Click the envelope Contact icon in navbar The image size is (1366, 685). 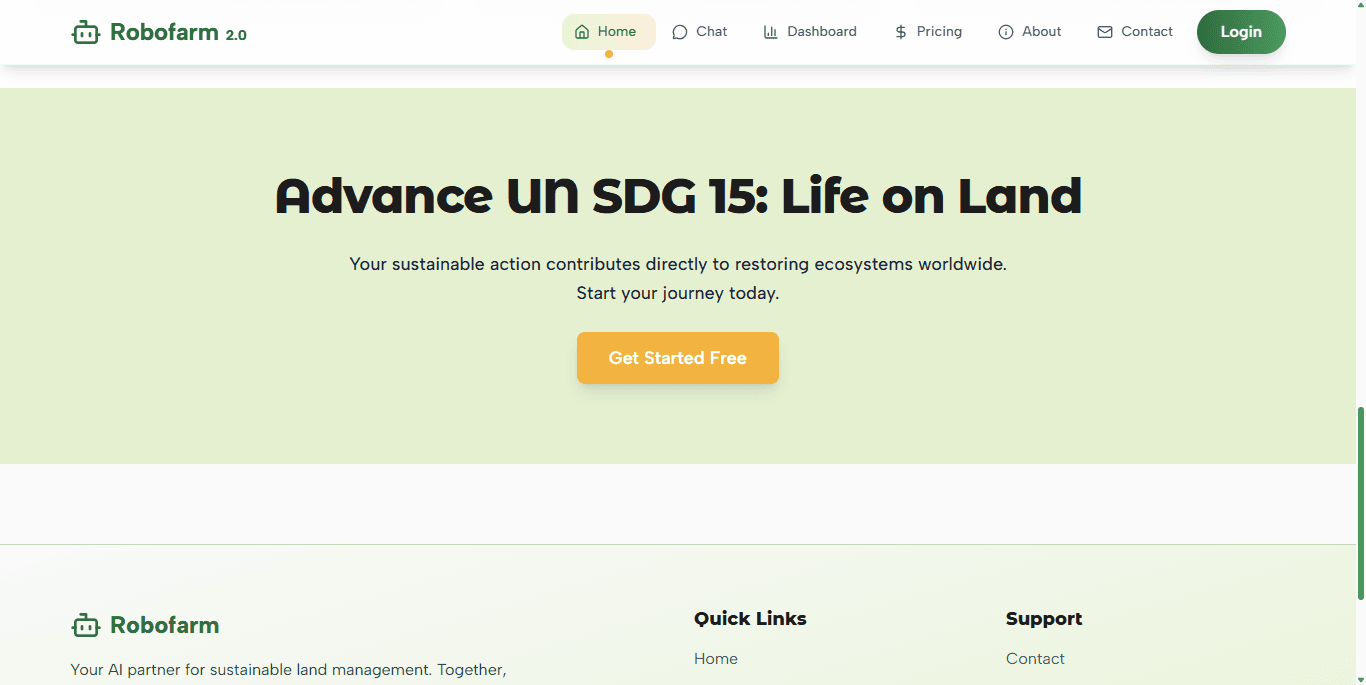tap(1105, 32)
